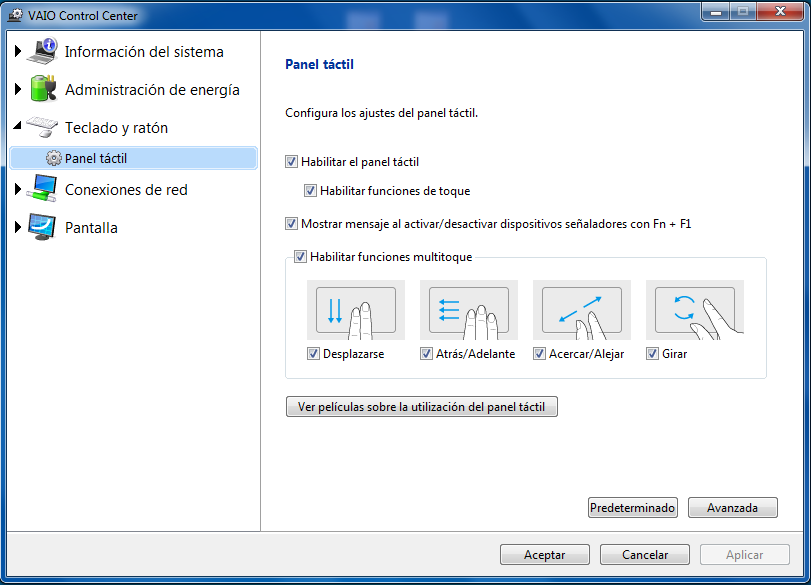Expand the Información del sistema tree node
Viewport: 811px width, 585px height.
18,52
